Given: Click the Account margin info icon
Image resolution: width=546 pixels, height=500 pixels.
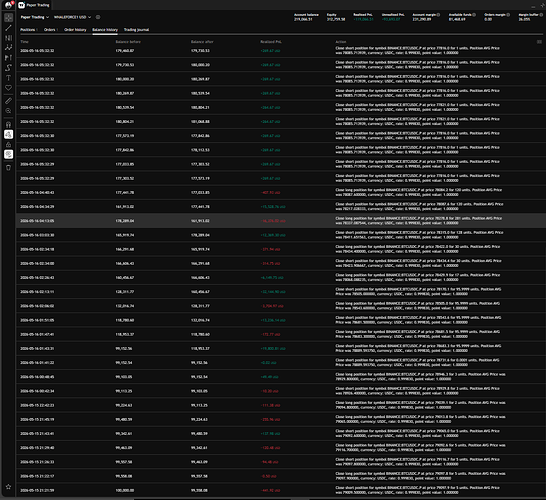Looking at the screenshot, I should tap(438, 15).
